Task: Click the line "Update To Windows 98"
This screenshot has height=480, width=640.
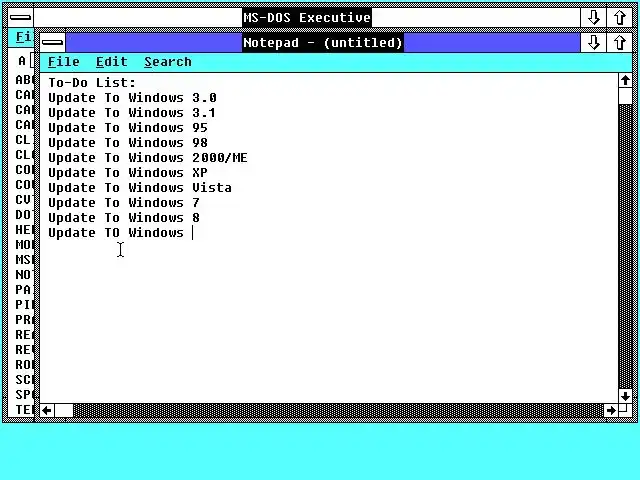Action: pyautogui.click(x=128, y=143)
